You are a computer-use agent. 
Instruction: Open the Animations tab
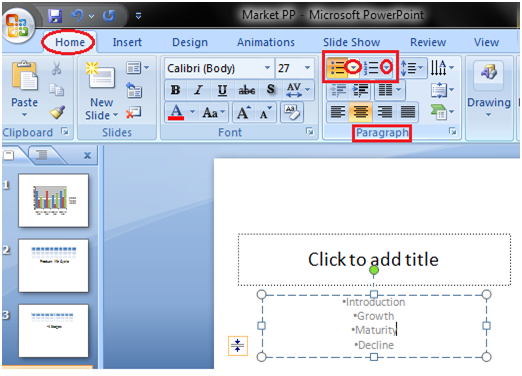(x=266, y=42)
